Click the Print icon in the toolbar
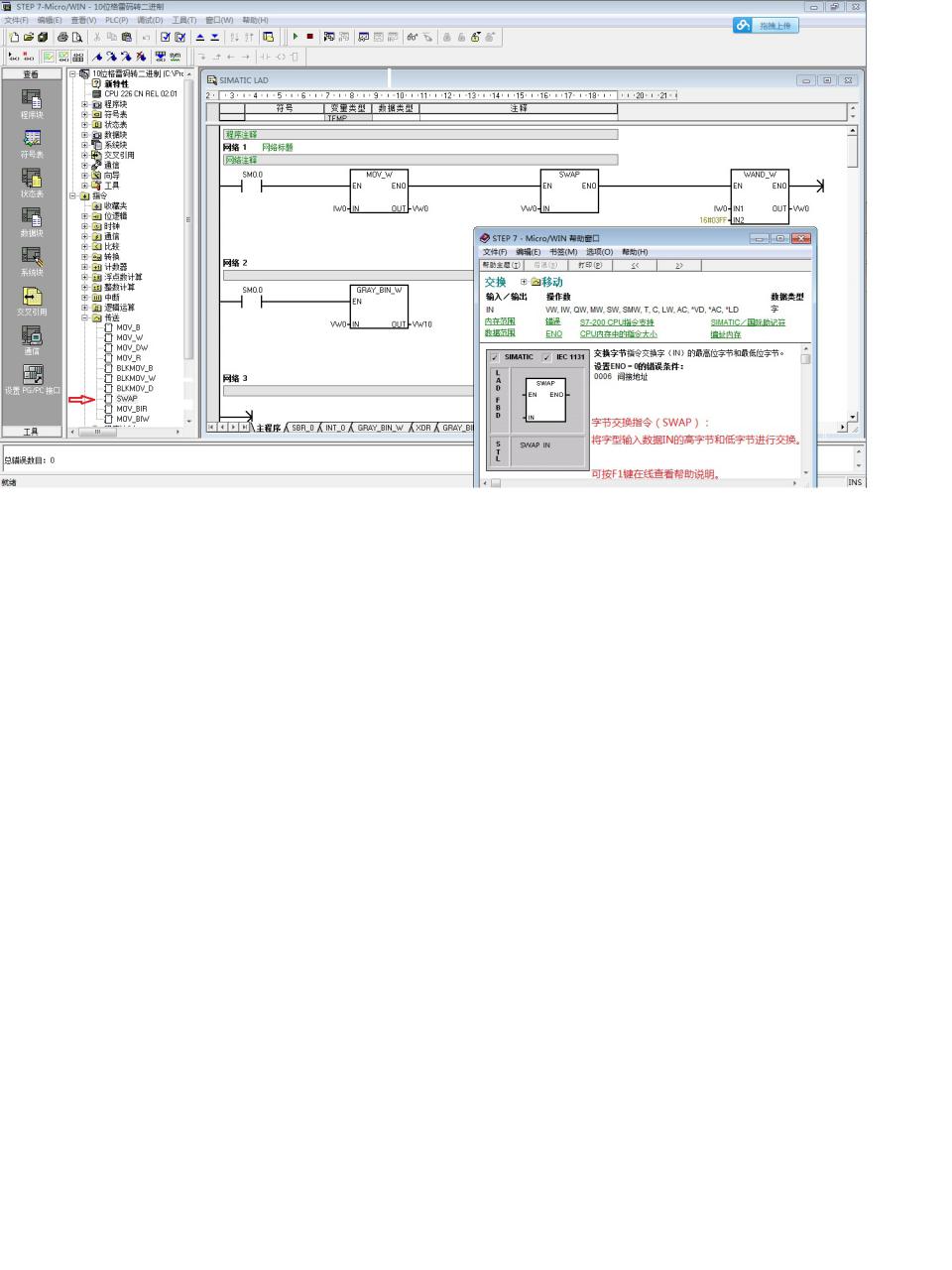This screenshot has height=1270, width=952. click(62, 37)
